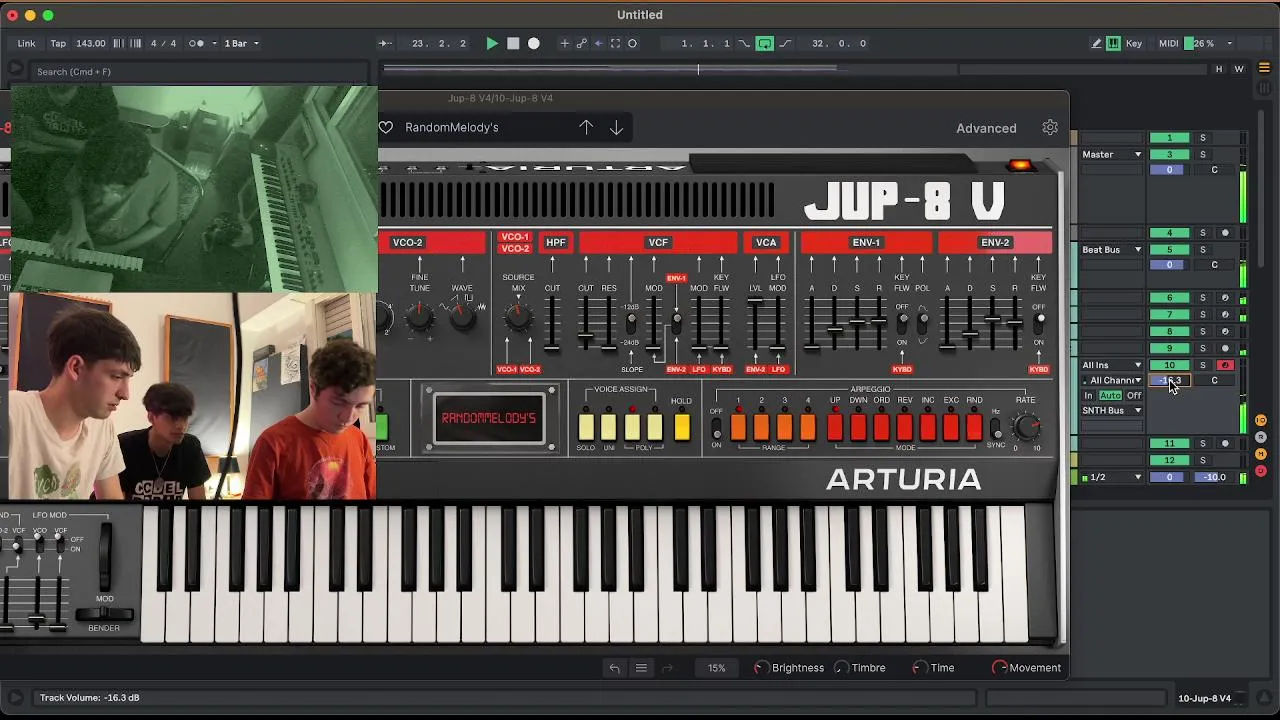Start playback with the green Play button
The width and height of the screenshot is (1280, 720).
pos(491,43)
